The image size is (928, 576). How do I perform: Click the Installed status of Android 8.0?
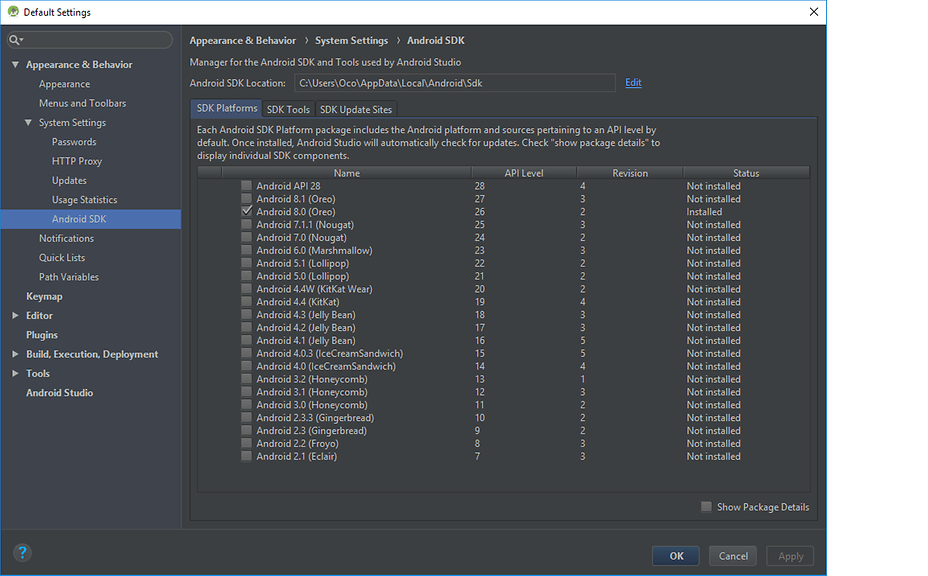point(704,212)
